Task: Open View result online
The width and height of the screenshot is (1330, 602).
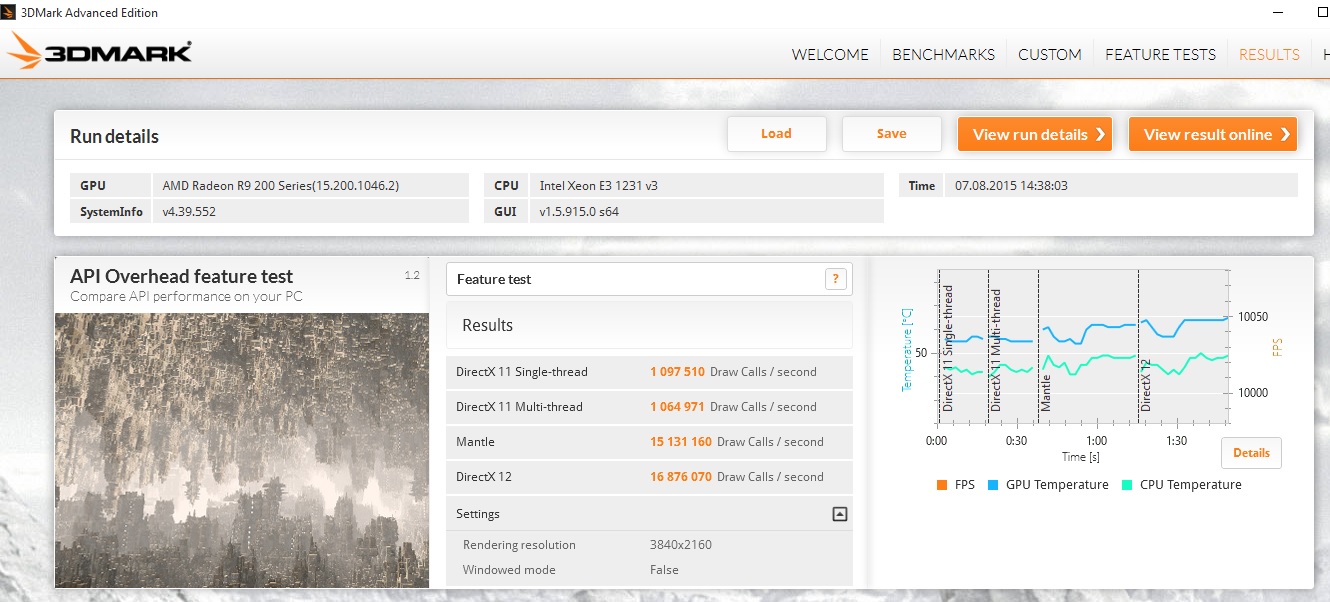Action: tap(1213, 135)
